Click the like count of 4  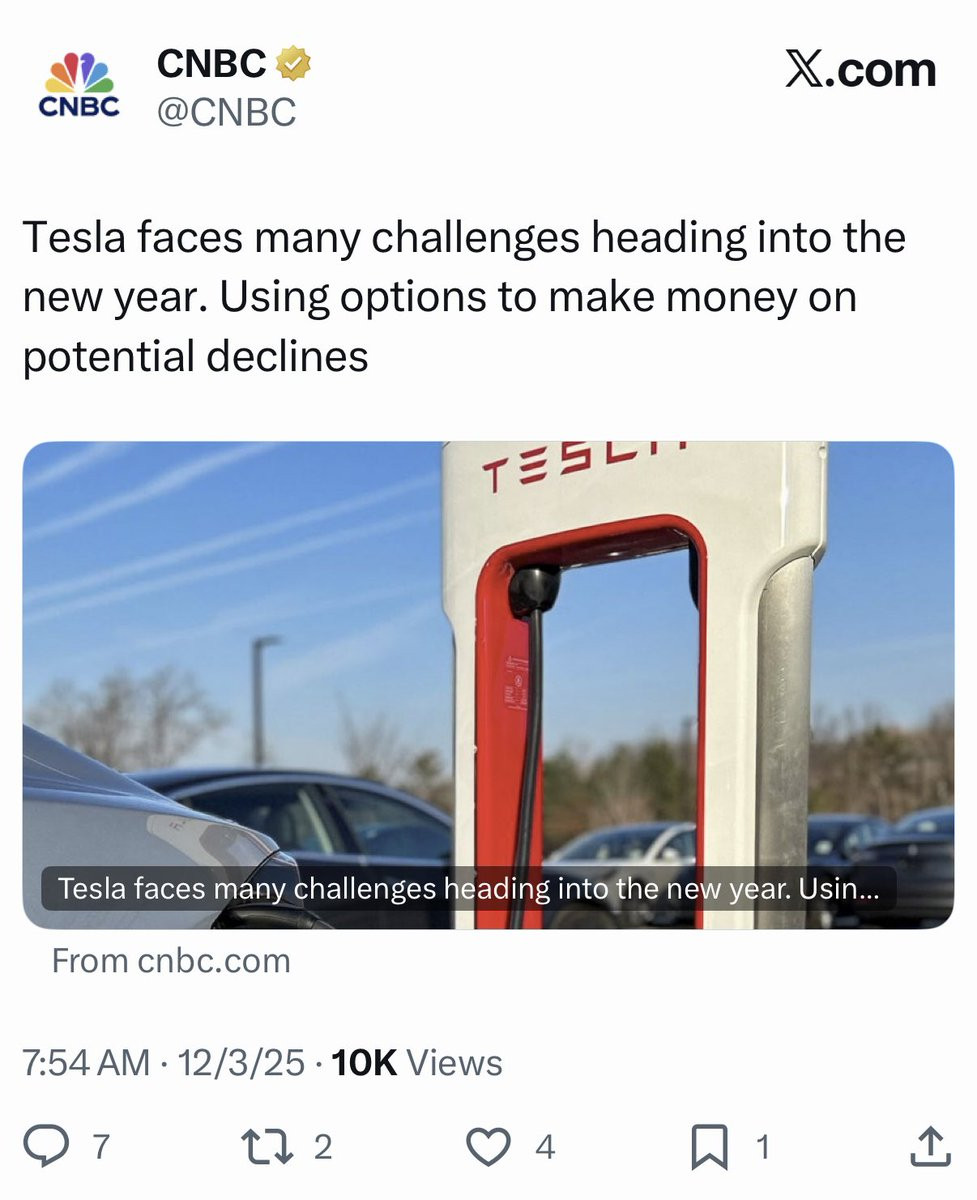click(544, 1147)
